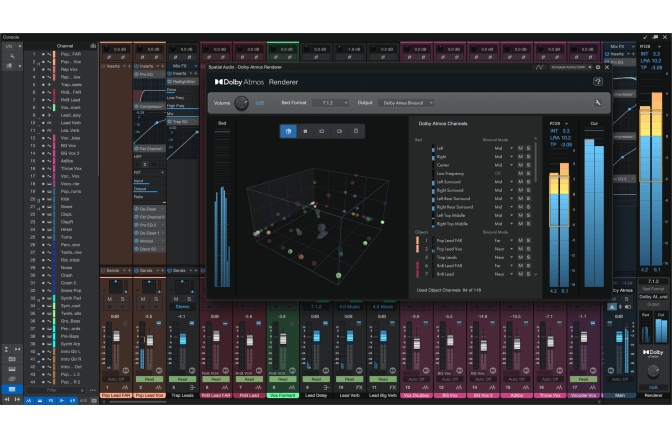The width and height of the screenshot is (672, 440).
Task: Mute the Center bed channel
Action: [521, 165]
